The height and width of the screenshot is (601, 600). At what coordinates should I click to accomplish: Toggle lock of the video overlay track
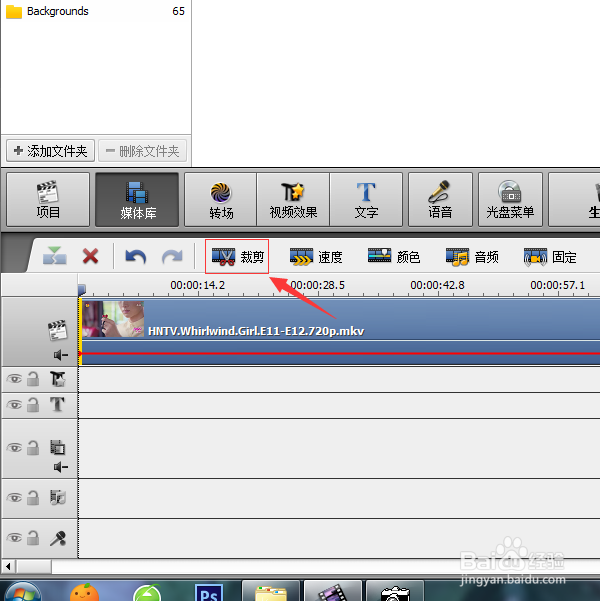33,448
